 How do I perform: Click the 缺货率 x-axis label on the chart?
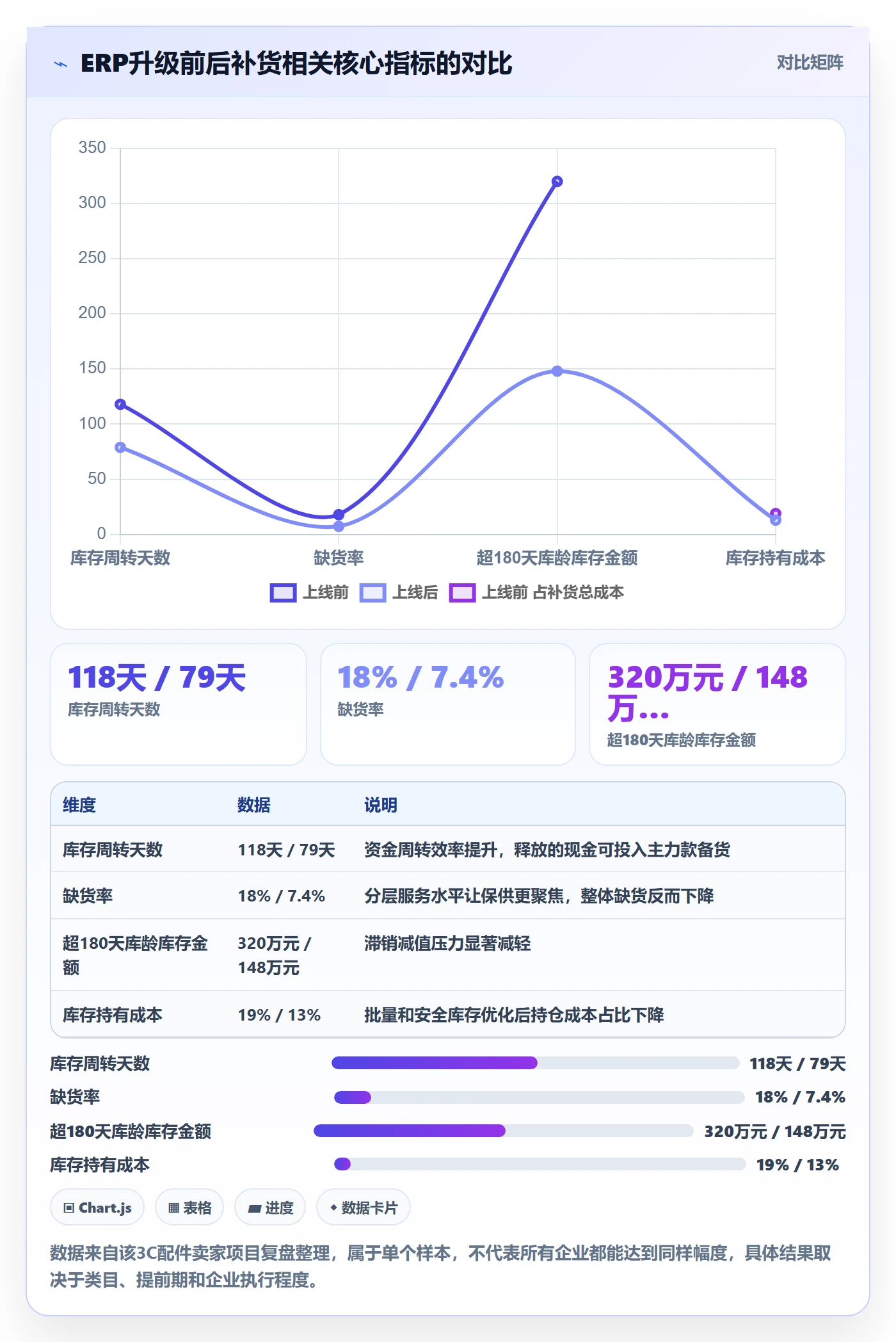click(x=339, y=558)
